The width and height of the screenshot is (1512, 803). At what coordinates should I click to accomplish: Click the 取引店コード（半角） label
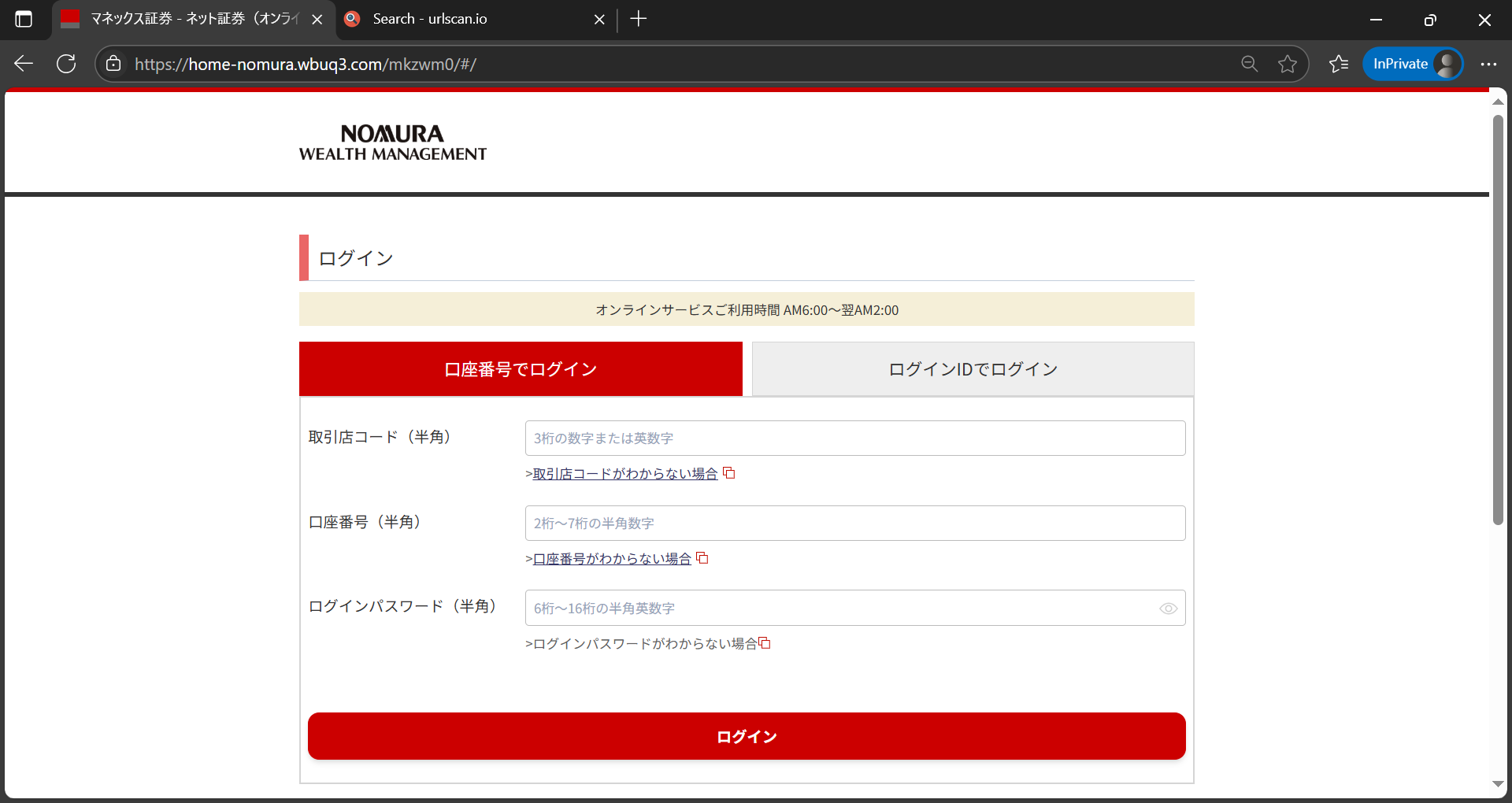point(383,437)
